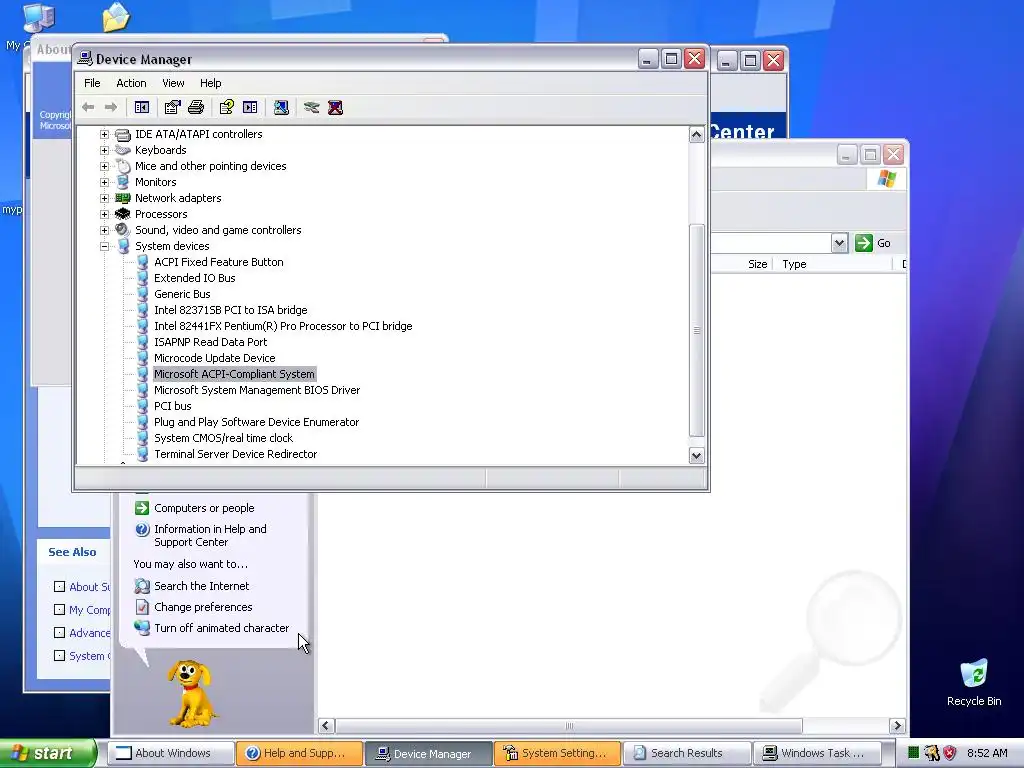
Task: Expand Sound, video and game controllers node
Action: [104, 230]
